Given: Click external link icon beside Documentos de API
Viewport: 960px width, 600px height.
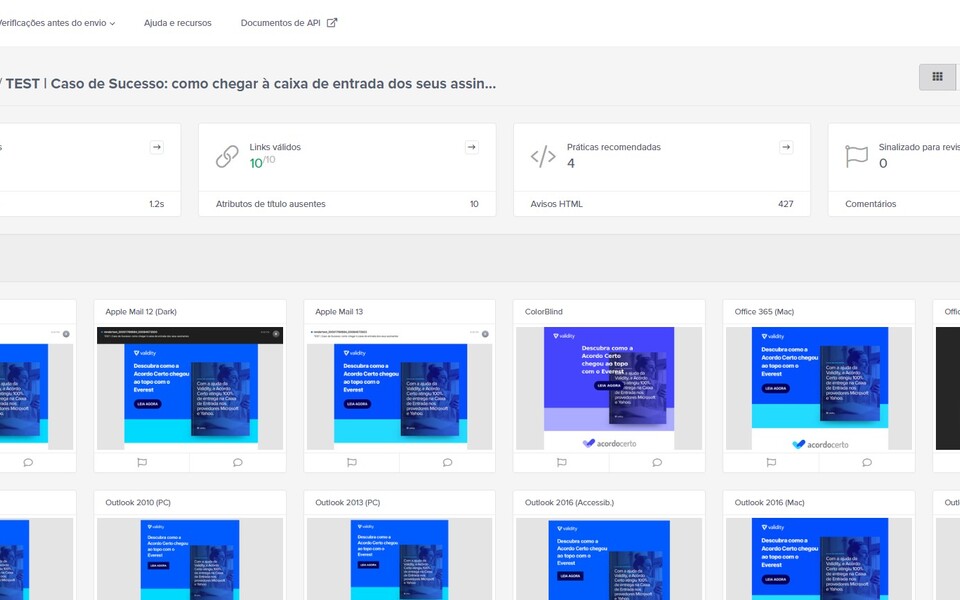Looking at the screenshot, I should (331, 23).
